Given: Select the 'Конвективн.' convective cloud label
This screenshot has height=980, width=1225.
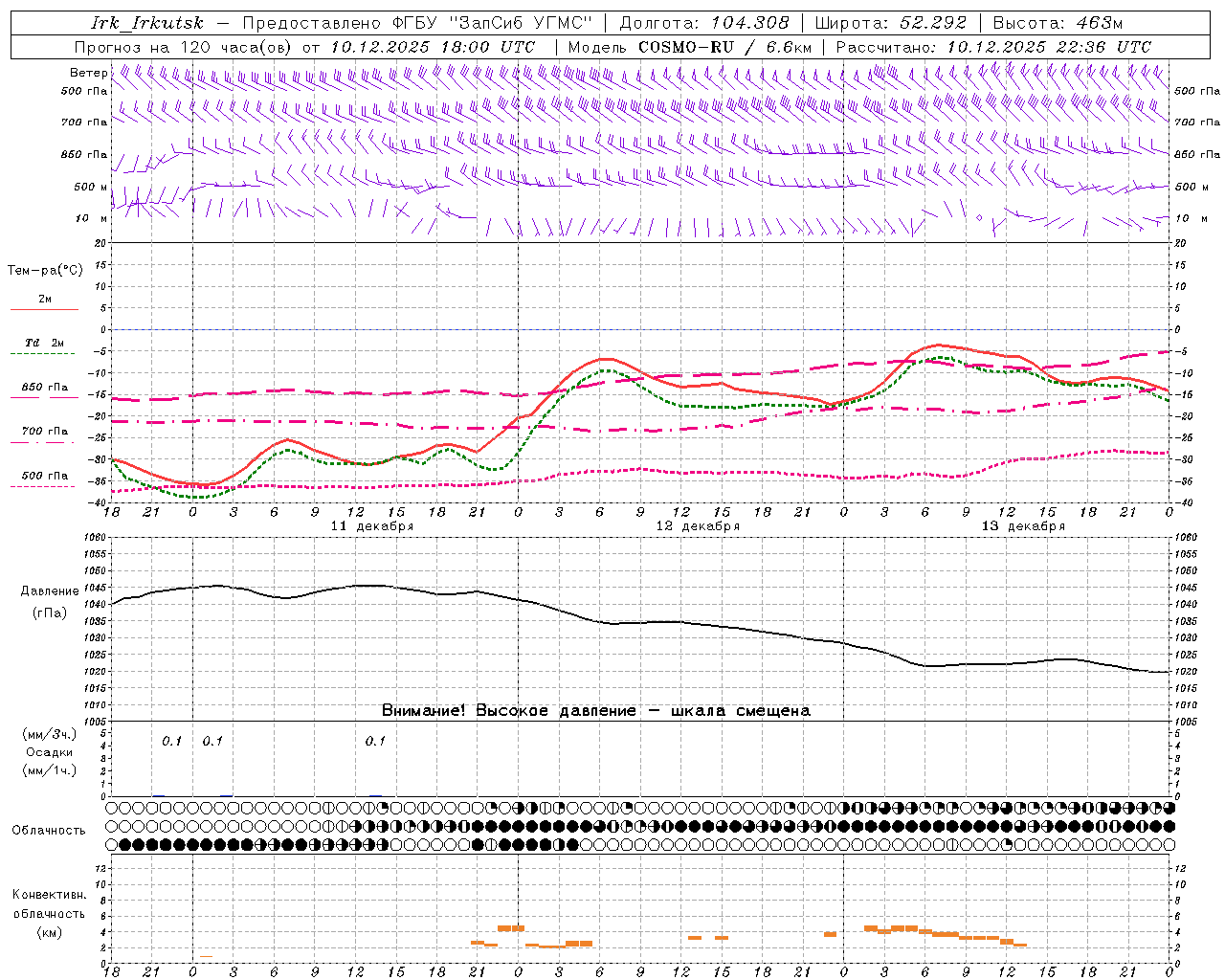Looking at the screenshot, I should [50, 895].
